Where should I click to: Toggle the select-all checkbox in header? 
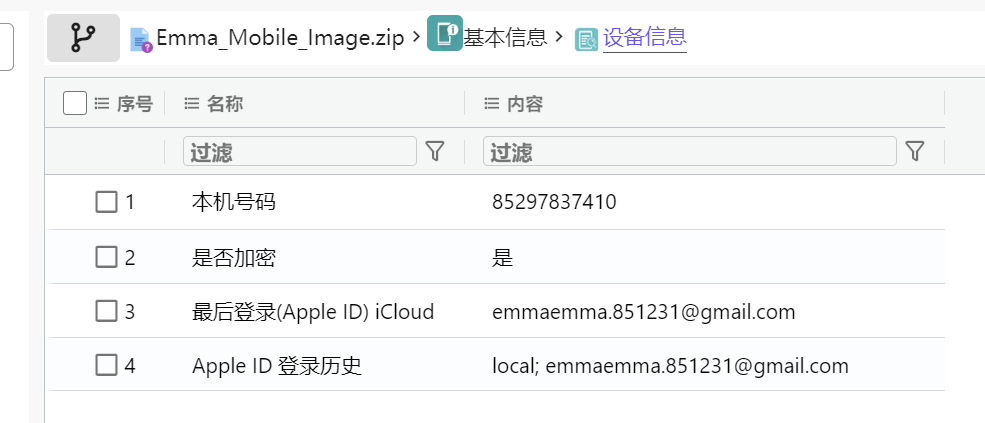tap(75, 103)
